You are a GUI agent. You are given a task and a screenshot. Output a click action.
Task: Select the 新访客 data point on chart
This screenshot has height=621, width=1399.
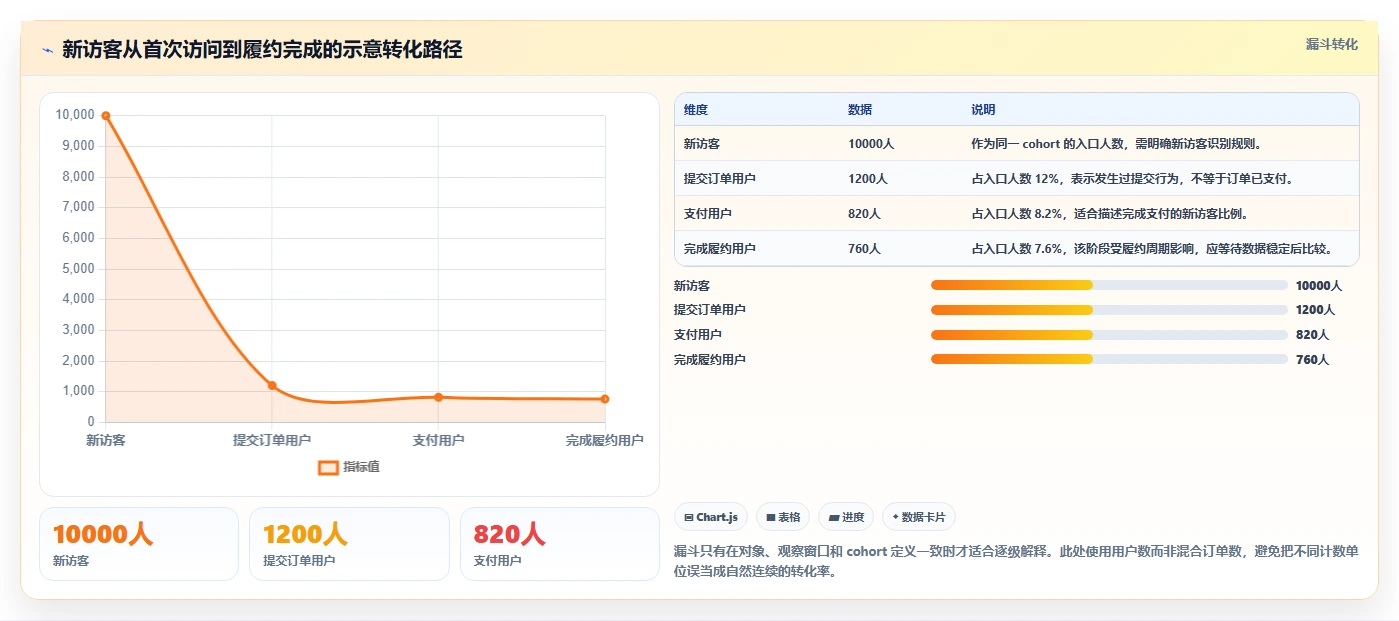[105, 116]
